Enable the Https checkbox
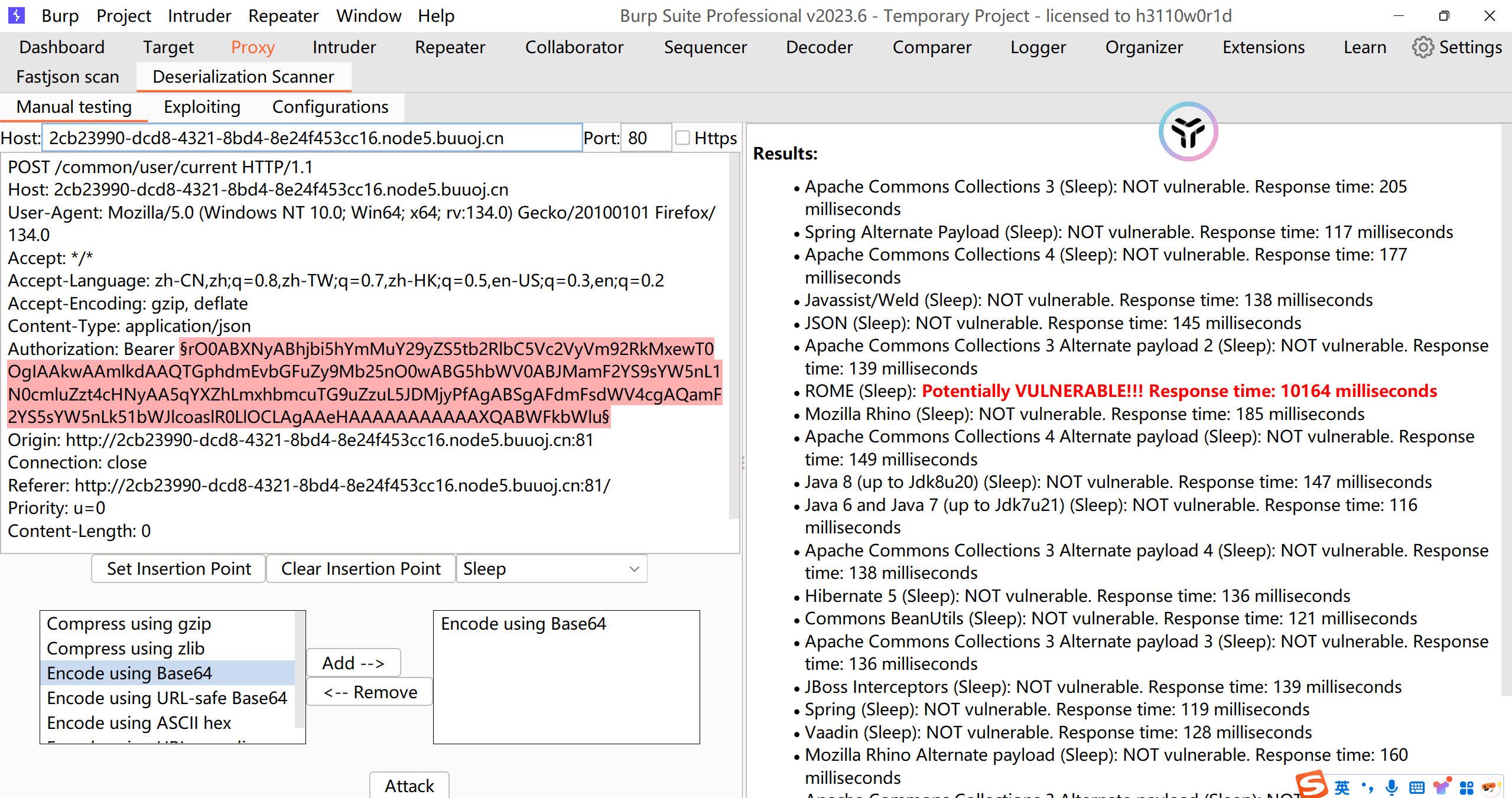Image resolution: width=1512 pixels, height=798 pixels. pyautogui.click(x=682, y=138)
